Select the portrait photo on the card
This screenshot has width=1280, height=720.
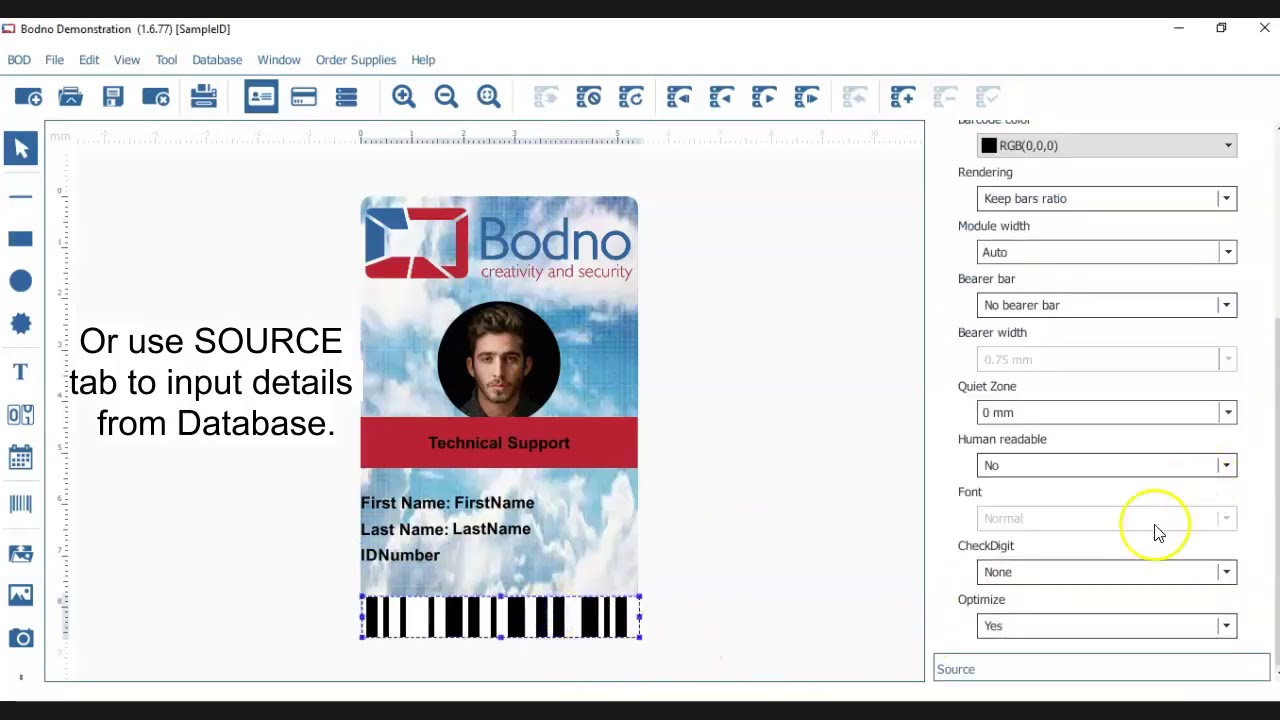coord(499,360)
